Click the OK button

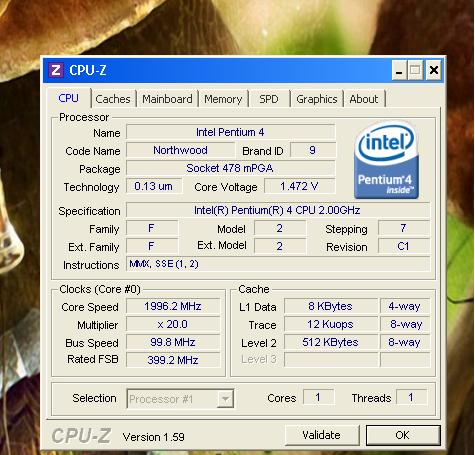click(403, 435)
